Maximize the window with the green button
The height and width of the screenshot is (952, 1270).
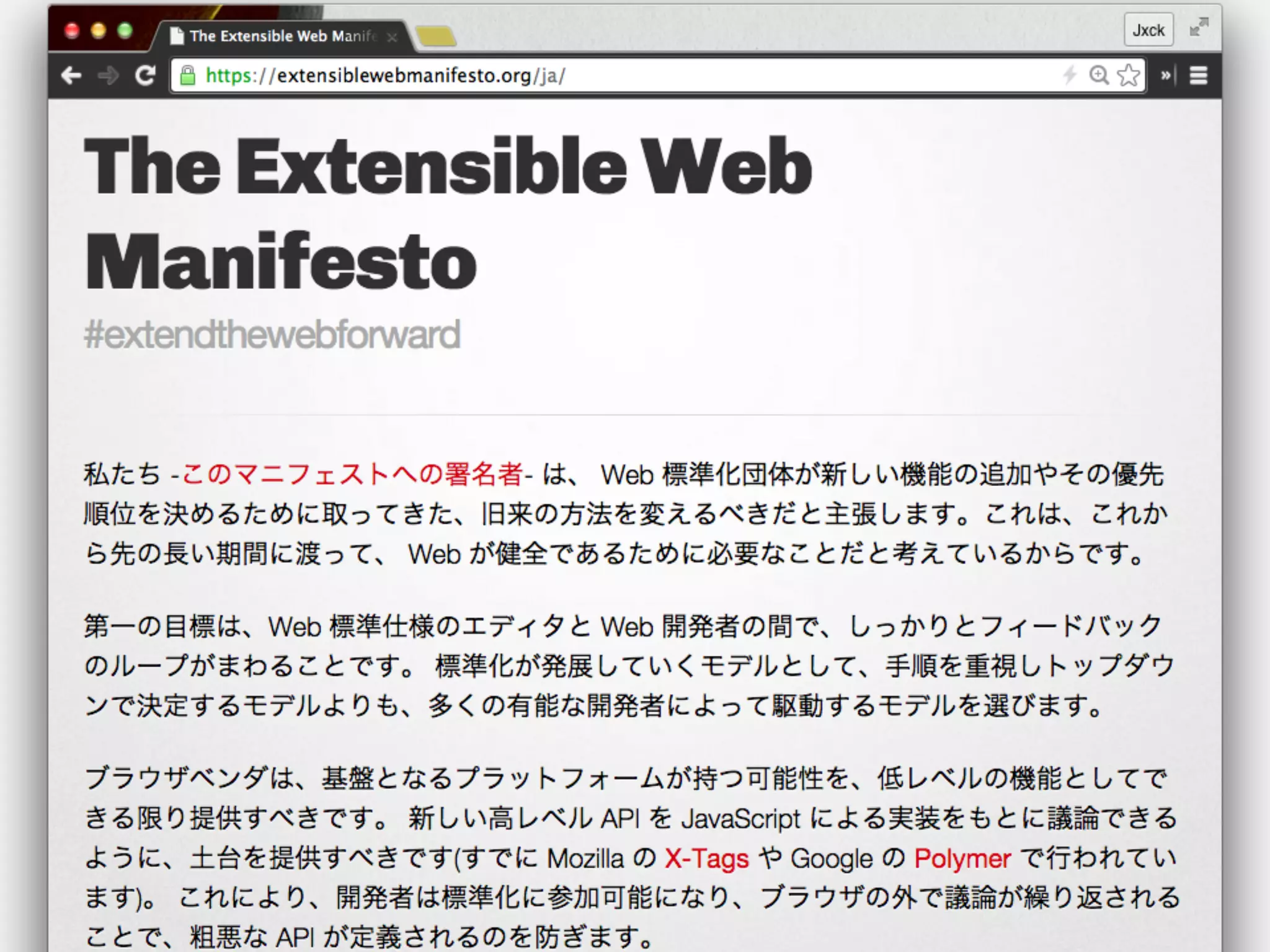(x=125, y=30)
